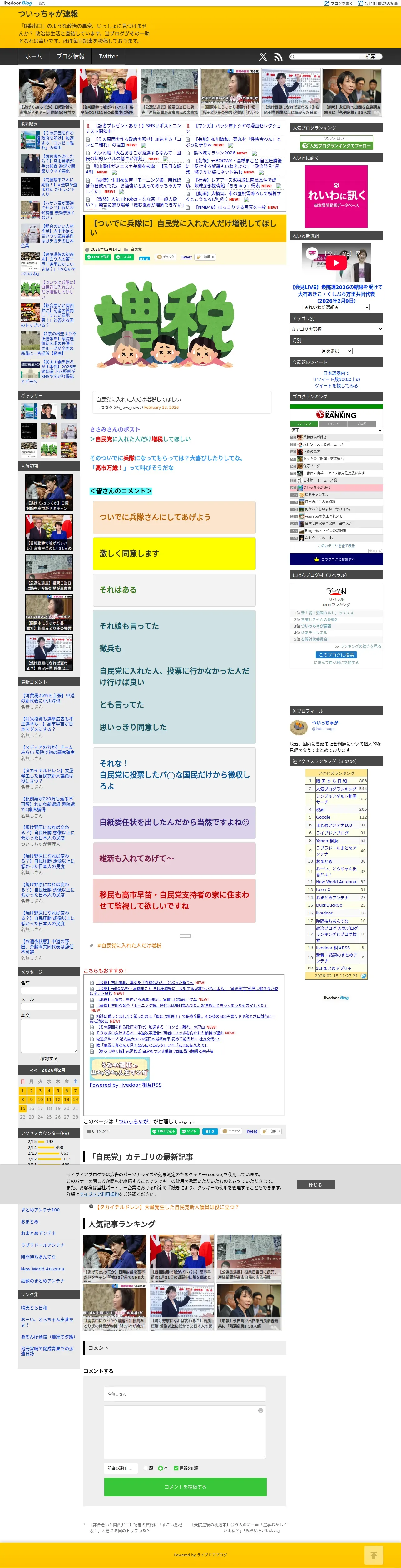Click '閉じる' on the cookie banner
Screen dimensions: 401x1568
(x=315, y=1185)
